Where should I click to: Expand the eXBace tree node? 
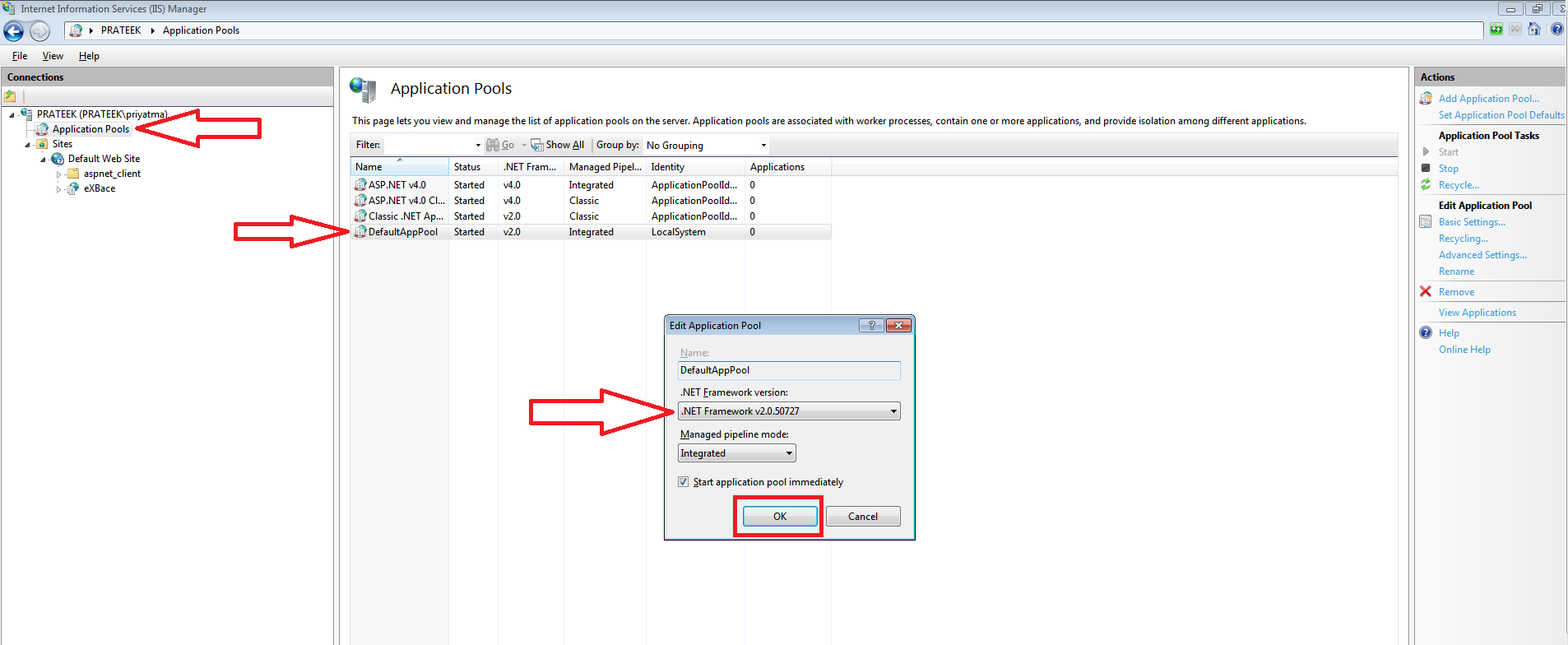58,189
